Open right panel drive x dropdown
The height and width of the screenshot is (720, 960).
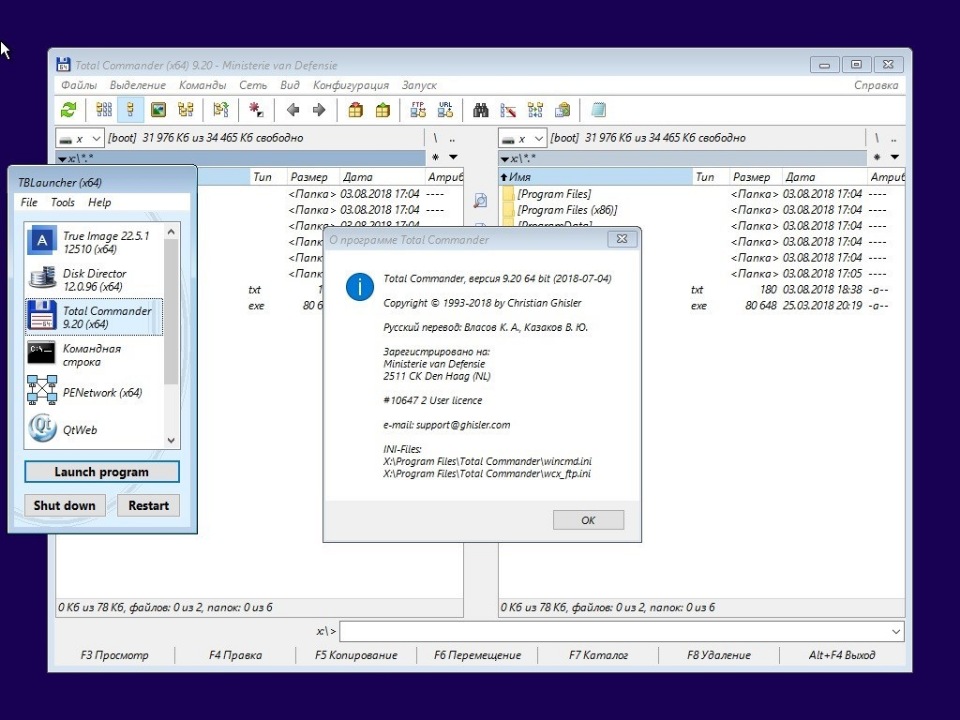click(x=522, y=138)
